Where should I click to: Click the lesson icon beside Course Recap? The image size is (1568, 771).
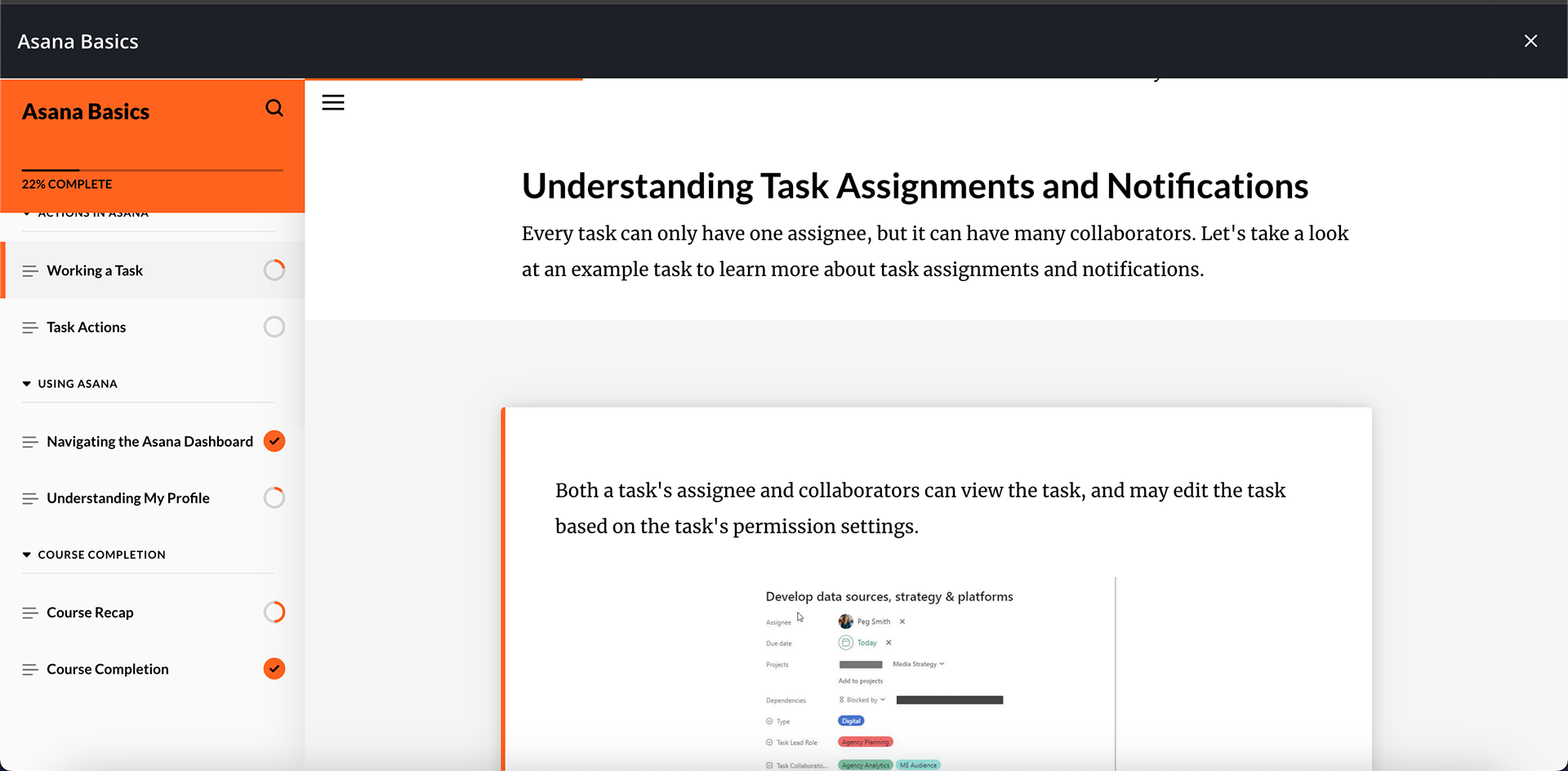coord(30,613)
